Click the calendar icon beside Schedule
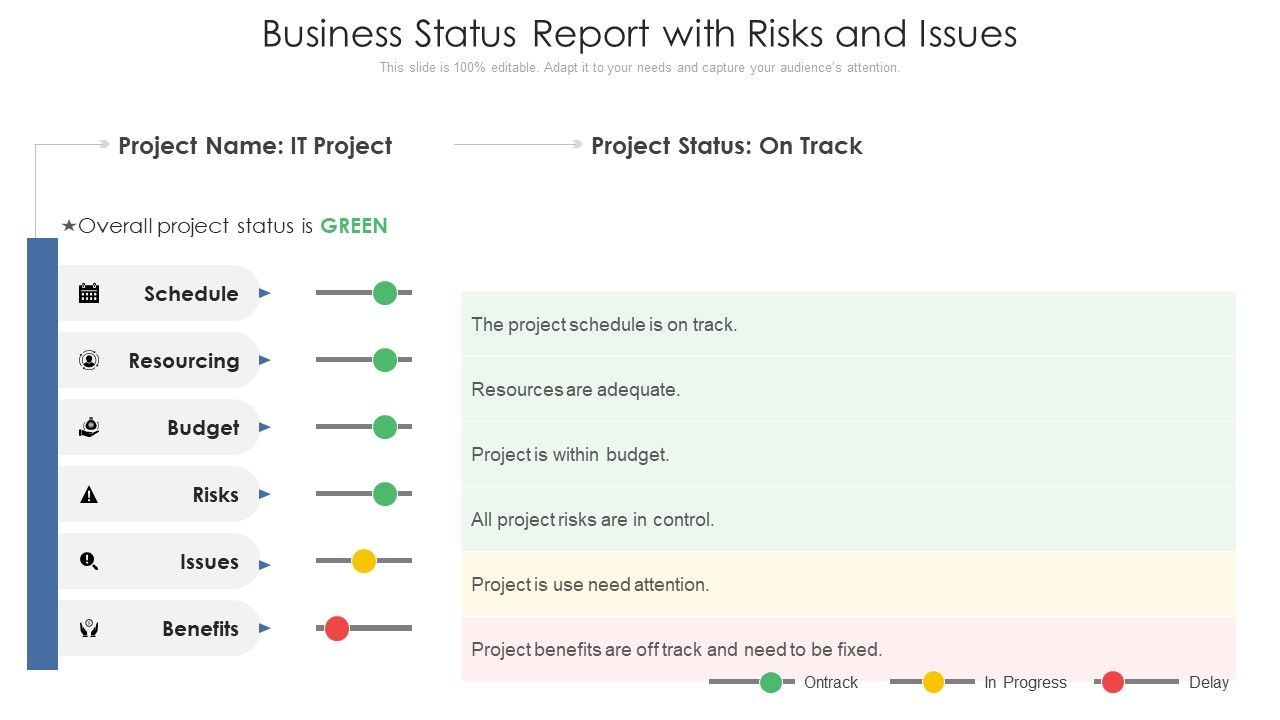 89,293
